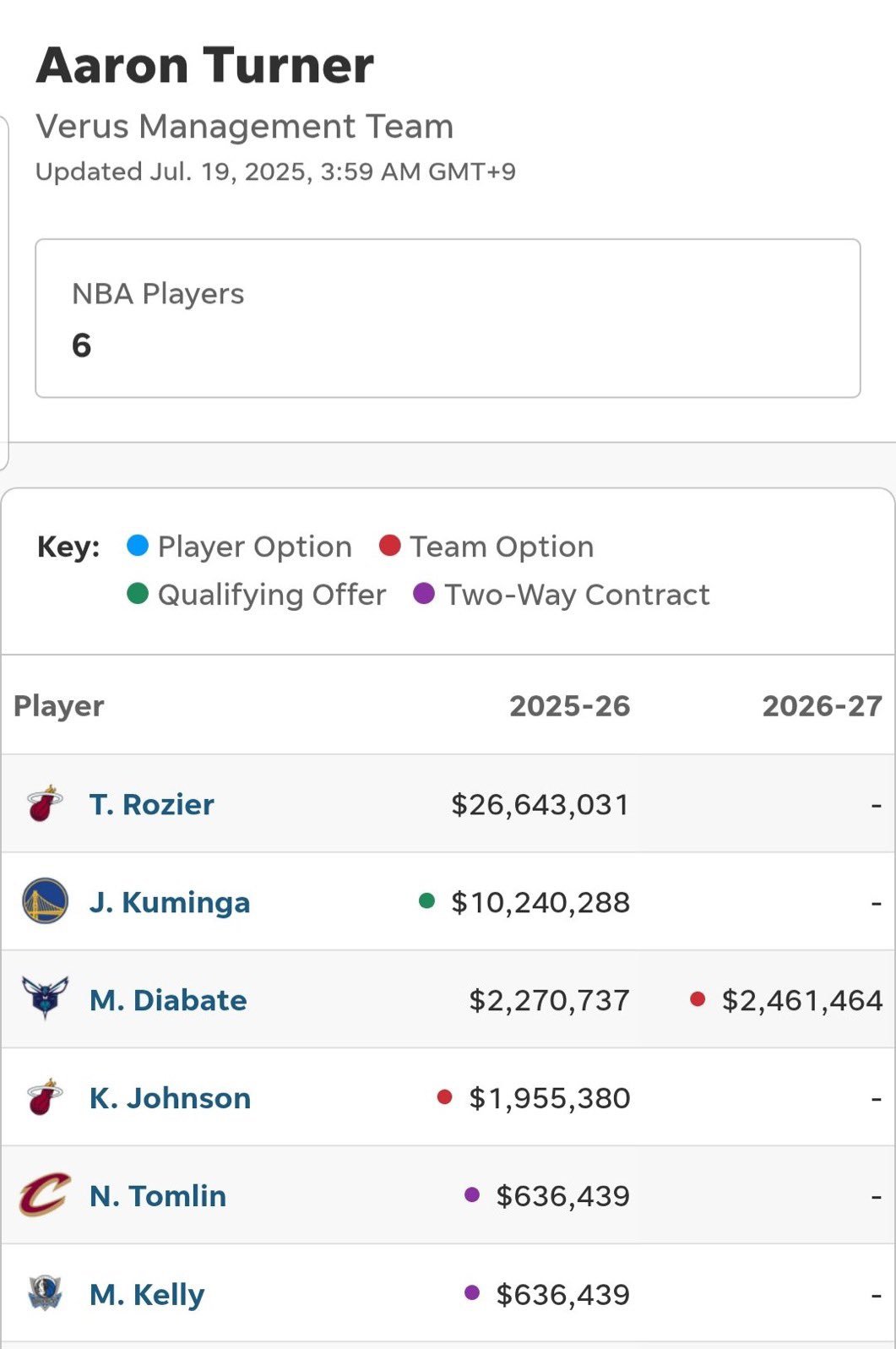Open N. Tomlin player link
This screenshot has width=896, height=1349.
pyautogui.click(x=158, y=1196)
